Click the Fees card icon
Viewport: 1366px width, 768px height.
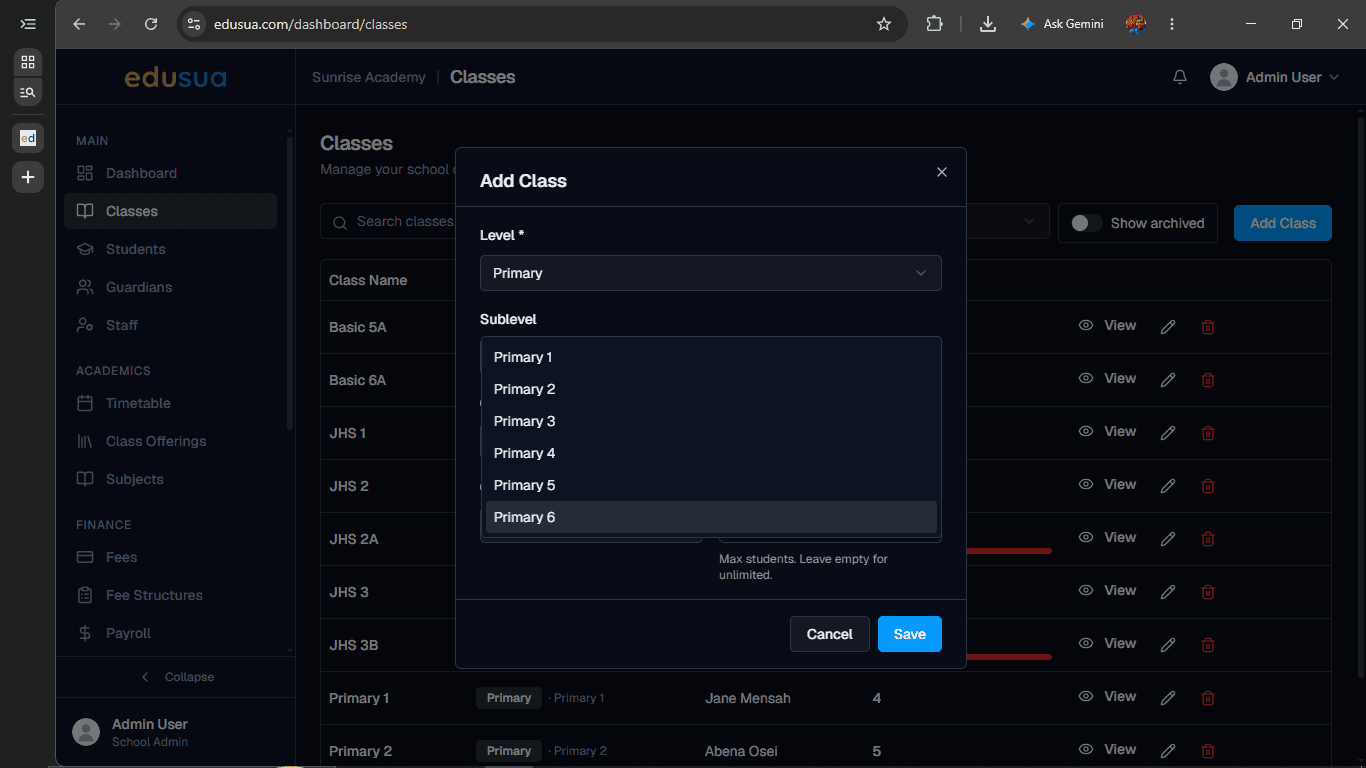click(x=85, y=557)
